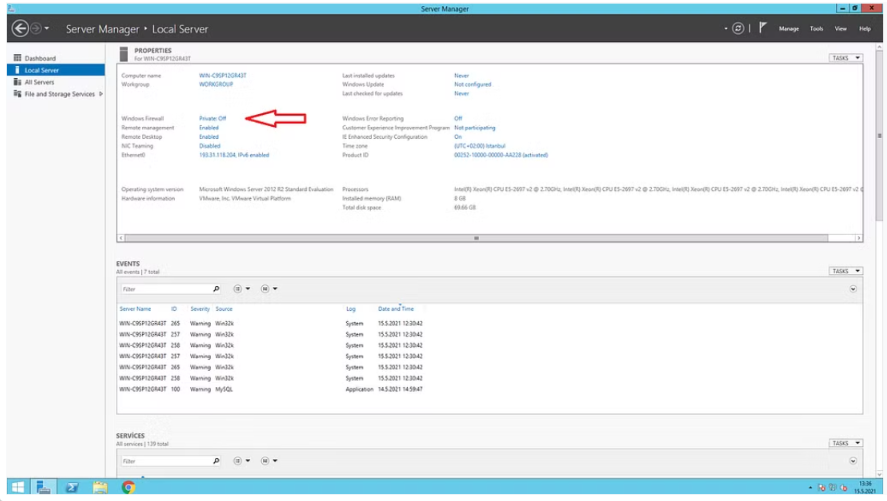
Task: Open the Tools menu
Action: pyautogui.click(x=816, y=28)
